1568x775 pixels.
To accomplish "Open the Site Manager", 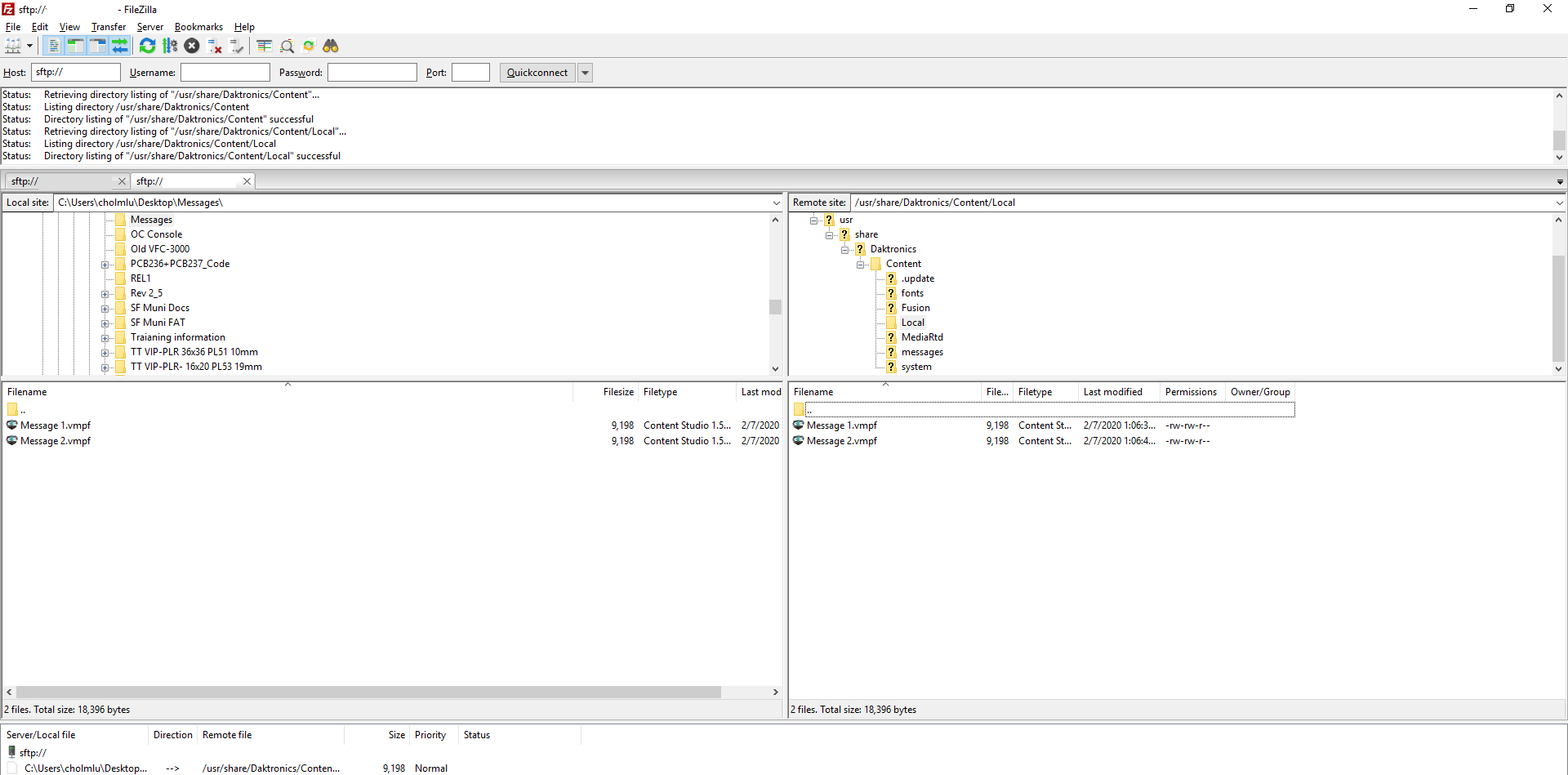I will 13,47.
